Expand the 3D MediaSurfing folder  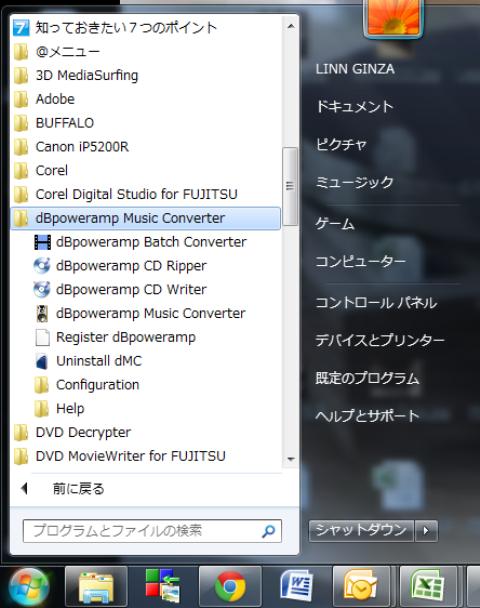145,76
